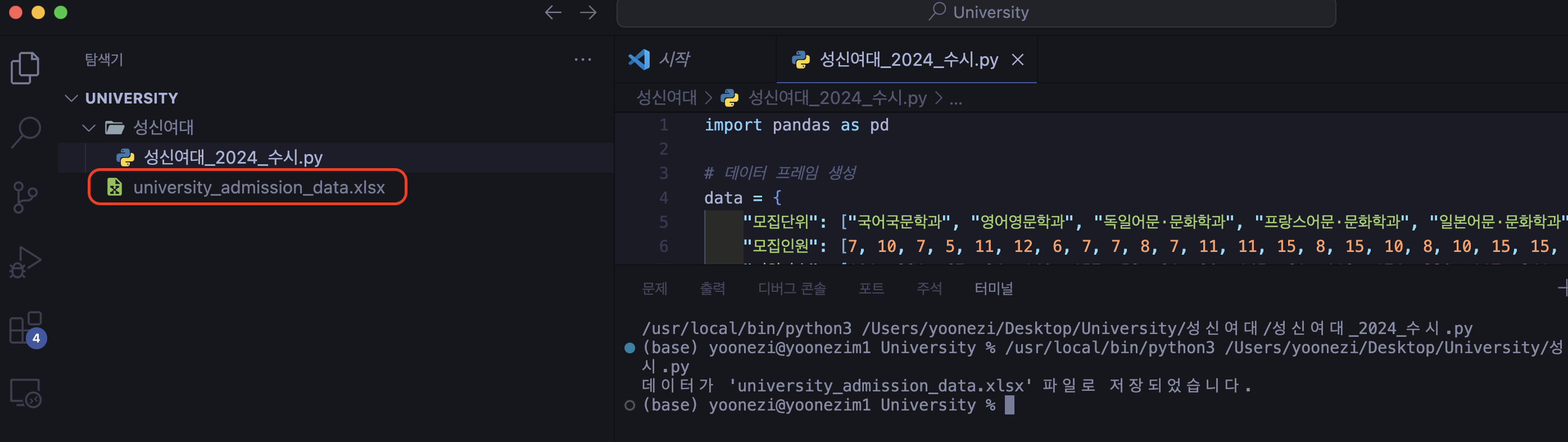The height and width of the screenshot is (442, 1568).
Task: Close the 성신여대_2024_수시.py editor tab
Action: click(x=1017, y=60)
